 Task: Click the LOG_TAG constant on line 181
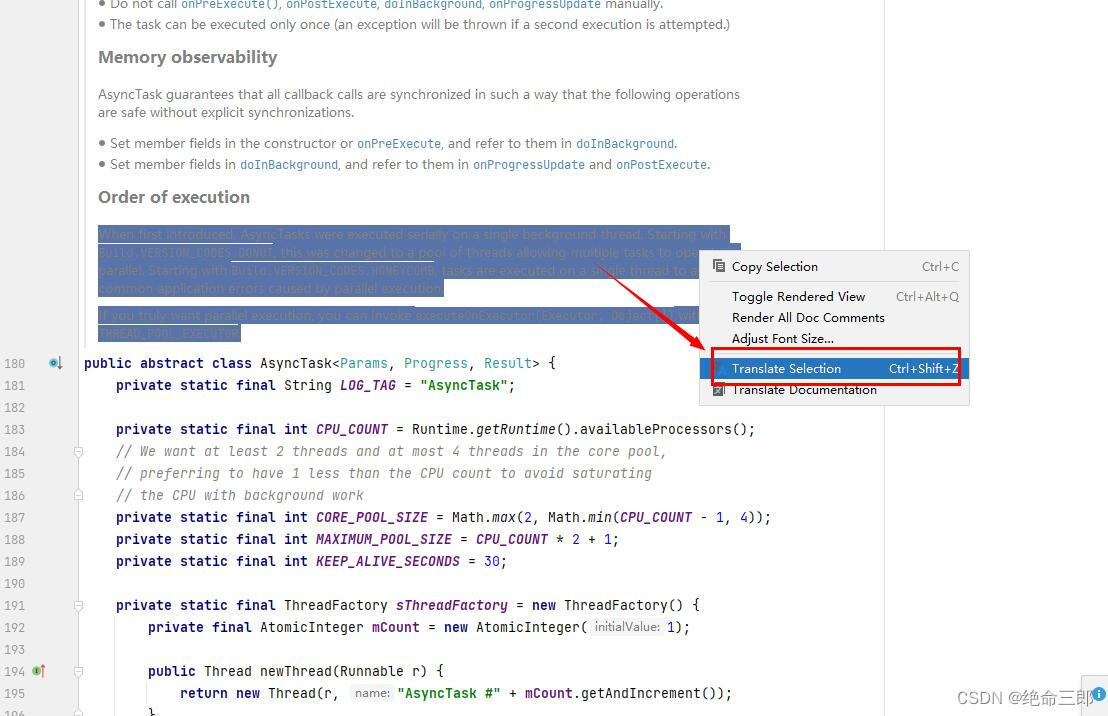point(367,385)
